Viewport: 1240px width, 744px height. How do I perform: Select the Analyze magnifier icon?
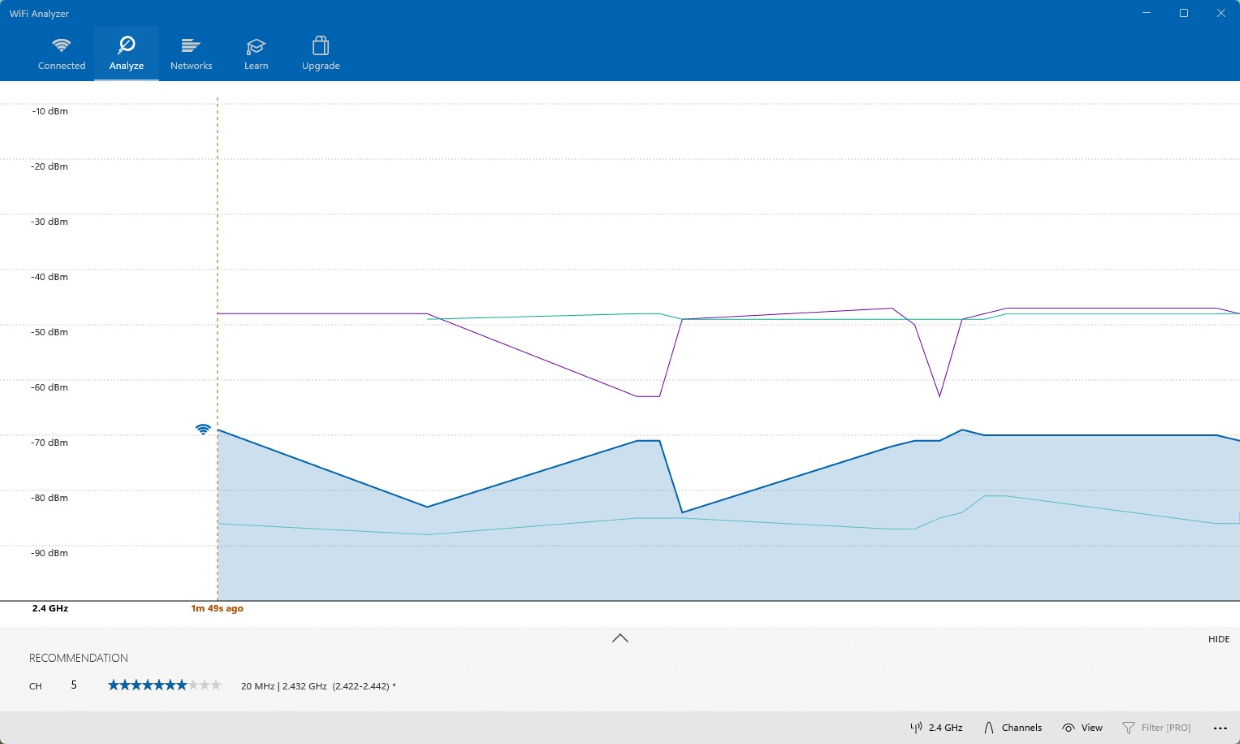126,45
